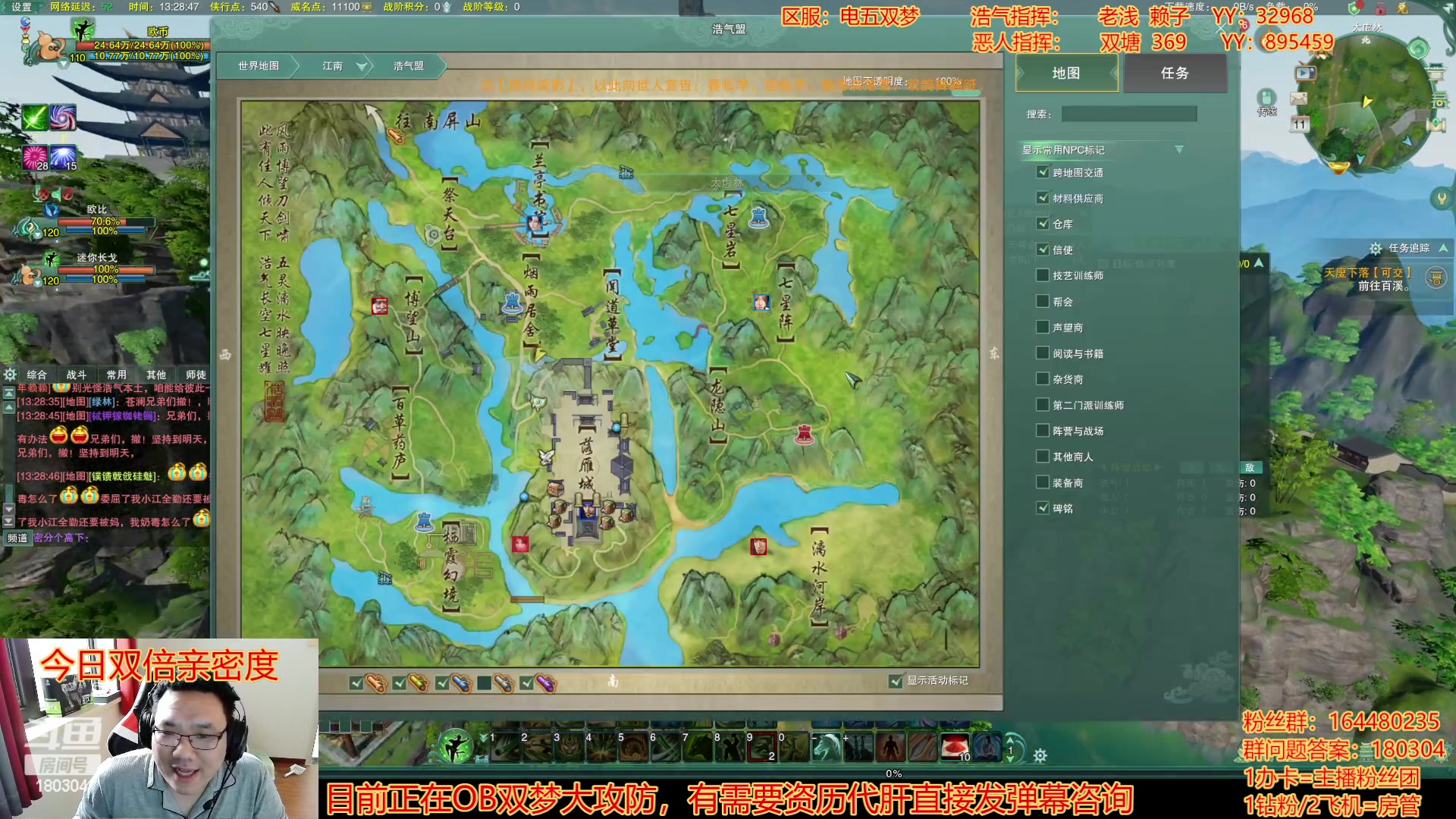Screen dimensions: 1456x819
Task: Toggle the purple scroll marker checkbox
Action: tap(527, 683)
